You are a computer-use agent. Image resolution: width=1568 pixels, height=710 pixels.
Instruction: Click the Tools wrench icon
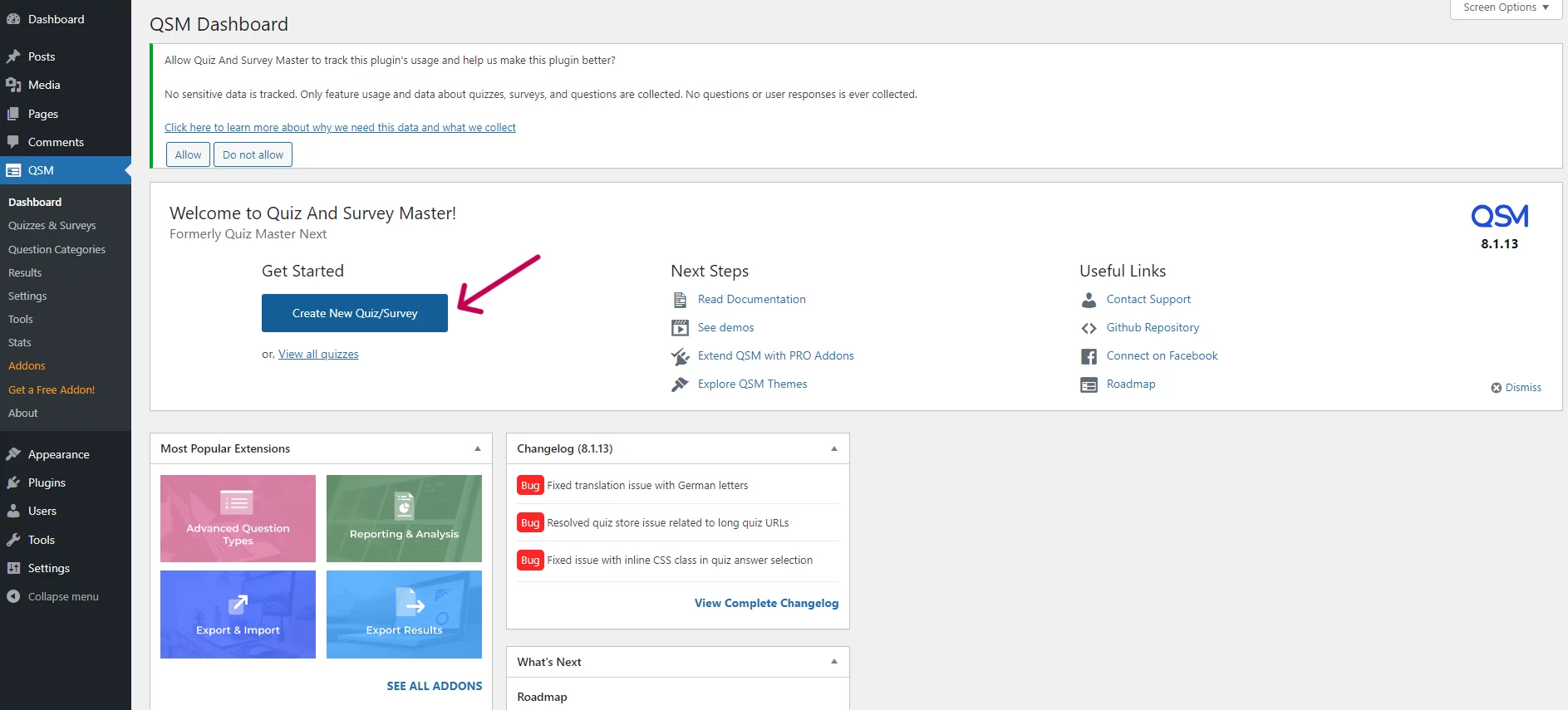(x=13, y=540)
